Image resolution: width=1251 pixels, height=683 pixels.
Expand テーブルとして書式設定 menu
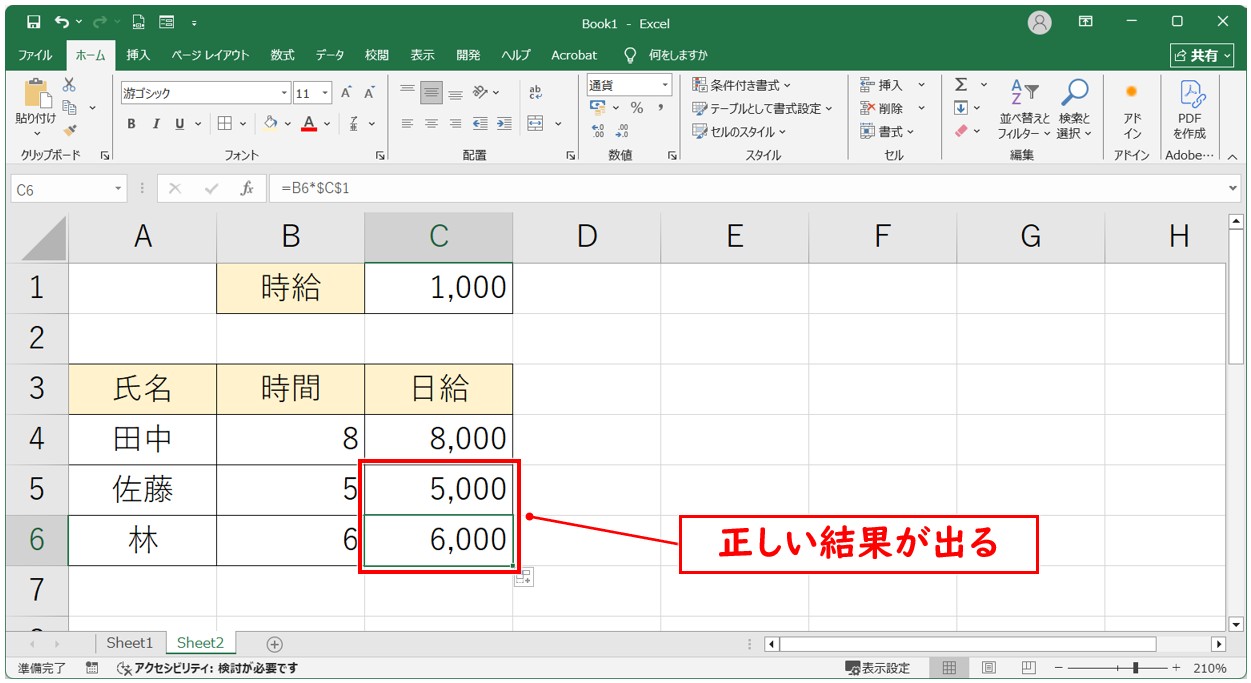coord(763,108)
